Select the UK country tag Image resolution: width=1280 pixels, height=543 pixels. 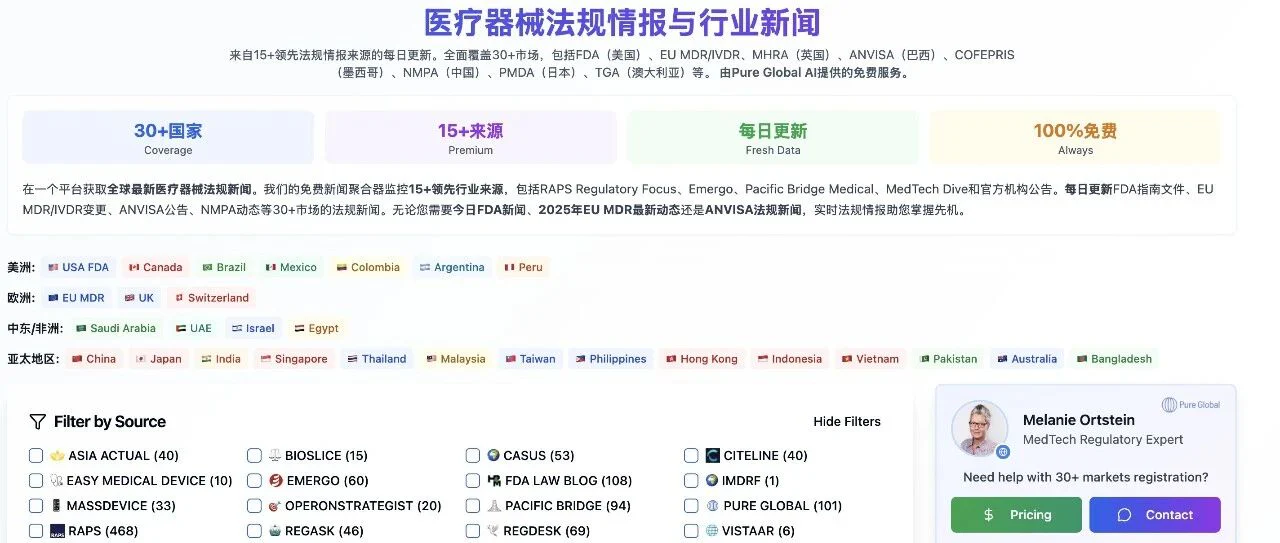coord(139,298)
